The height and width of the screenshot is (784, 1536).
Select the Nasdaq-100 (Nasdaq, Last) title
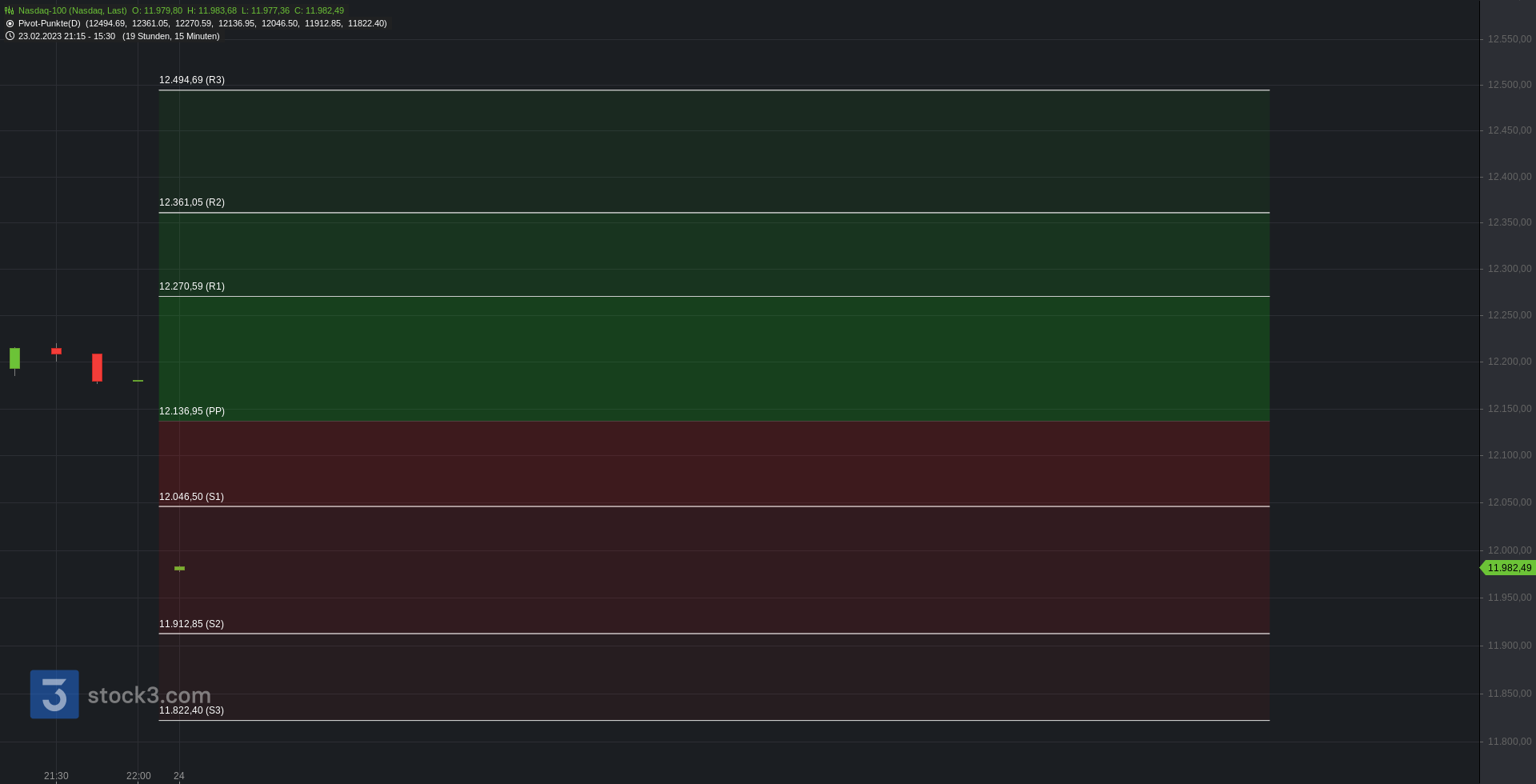(73, 10)
